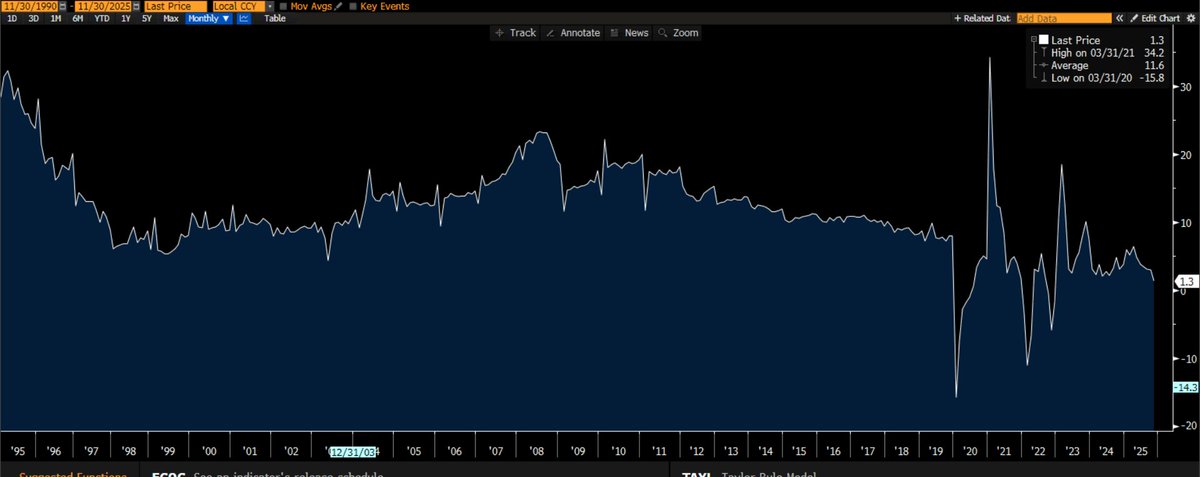The width and height of the screenshot is (1200, 477).
Task: Click the '08 year label on axis
Action: click(x=539, y=452)
